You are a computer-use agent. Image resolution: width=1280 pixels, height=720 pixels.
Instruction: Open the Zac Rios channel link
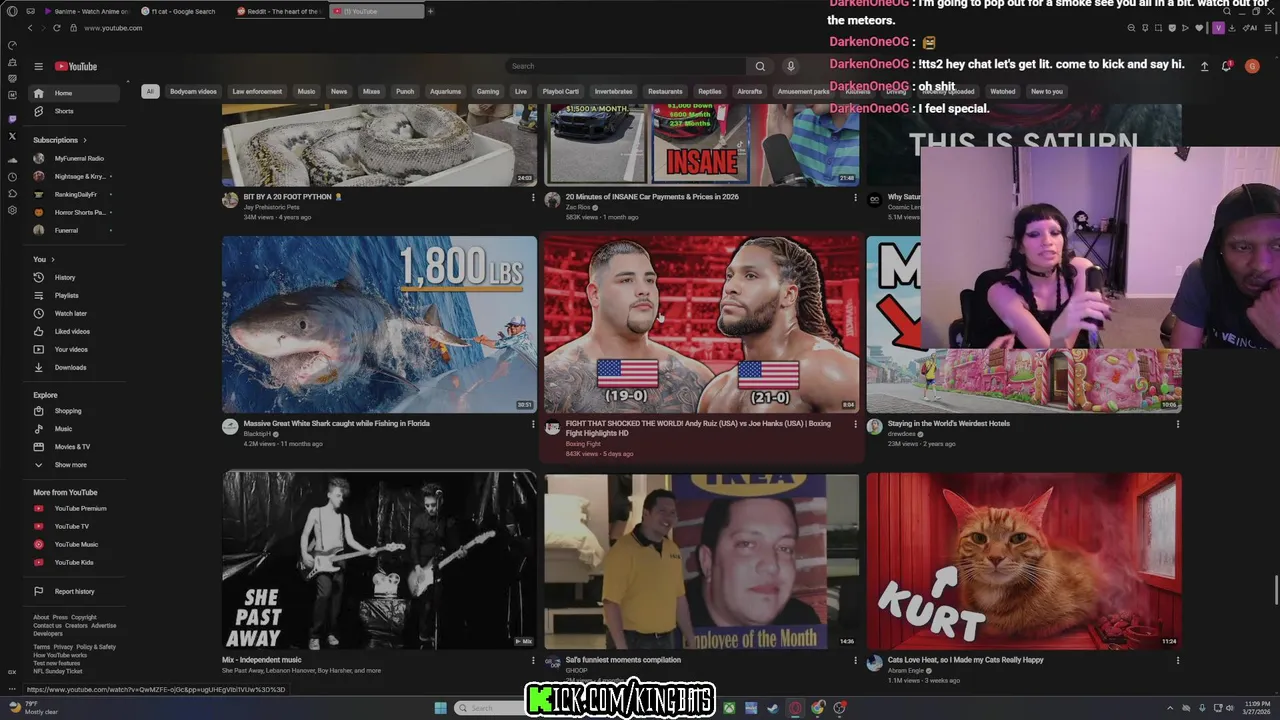coord(578,207)
